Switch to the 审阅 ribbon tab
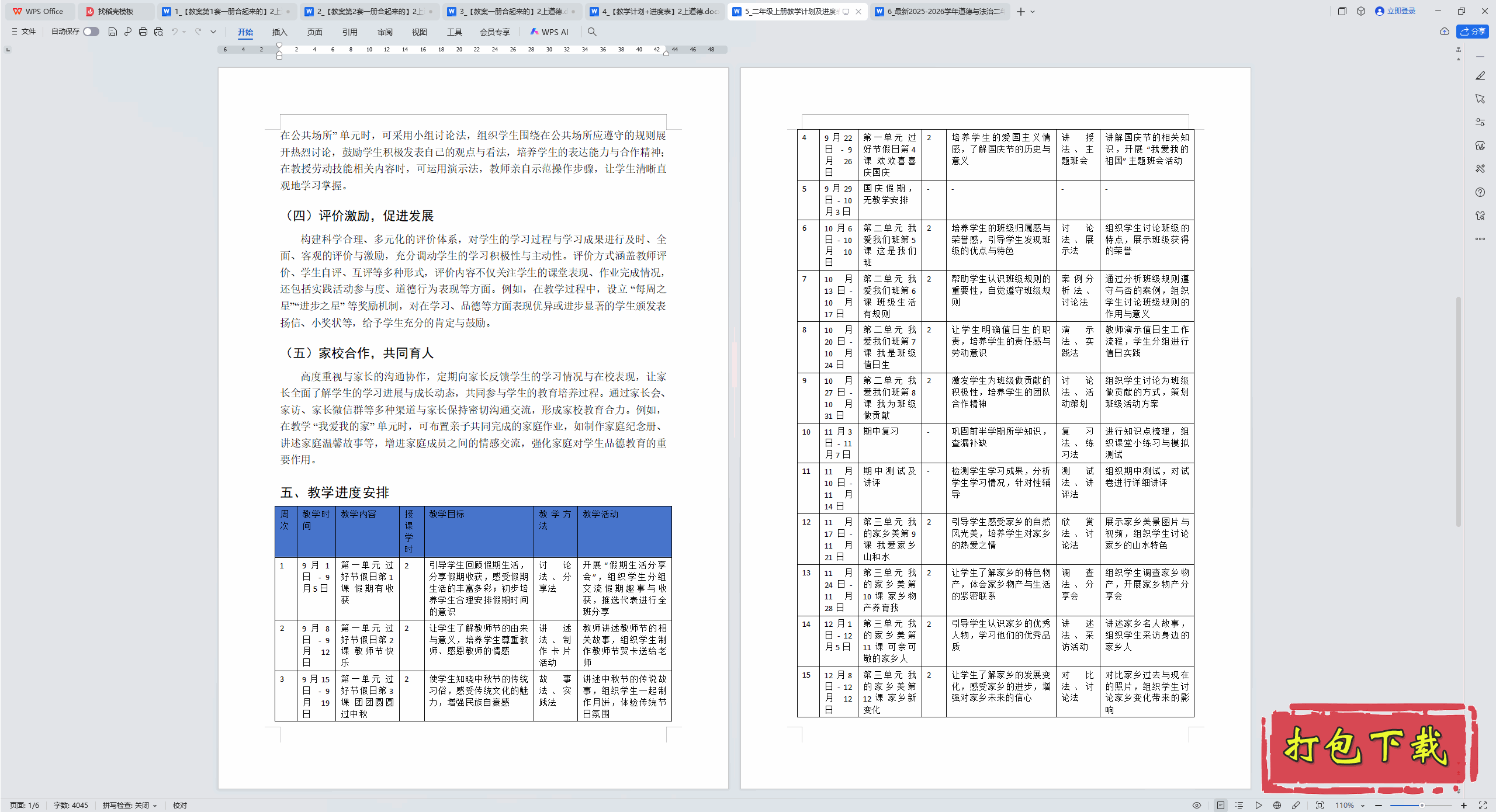Viewport: 1496px width, 812px height. coord(385,32)
